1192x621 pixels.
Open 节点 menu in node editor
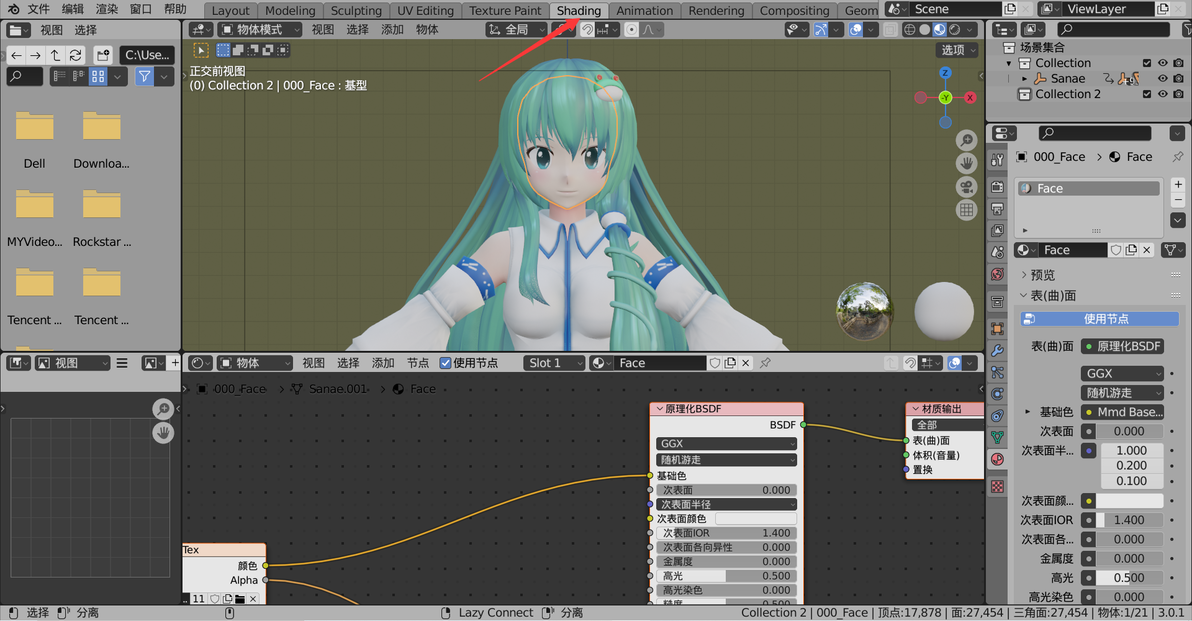(x=417, y=363)
